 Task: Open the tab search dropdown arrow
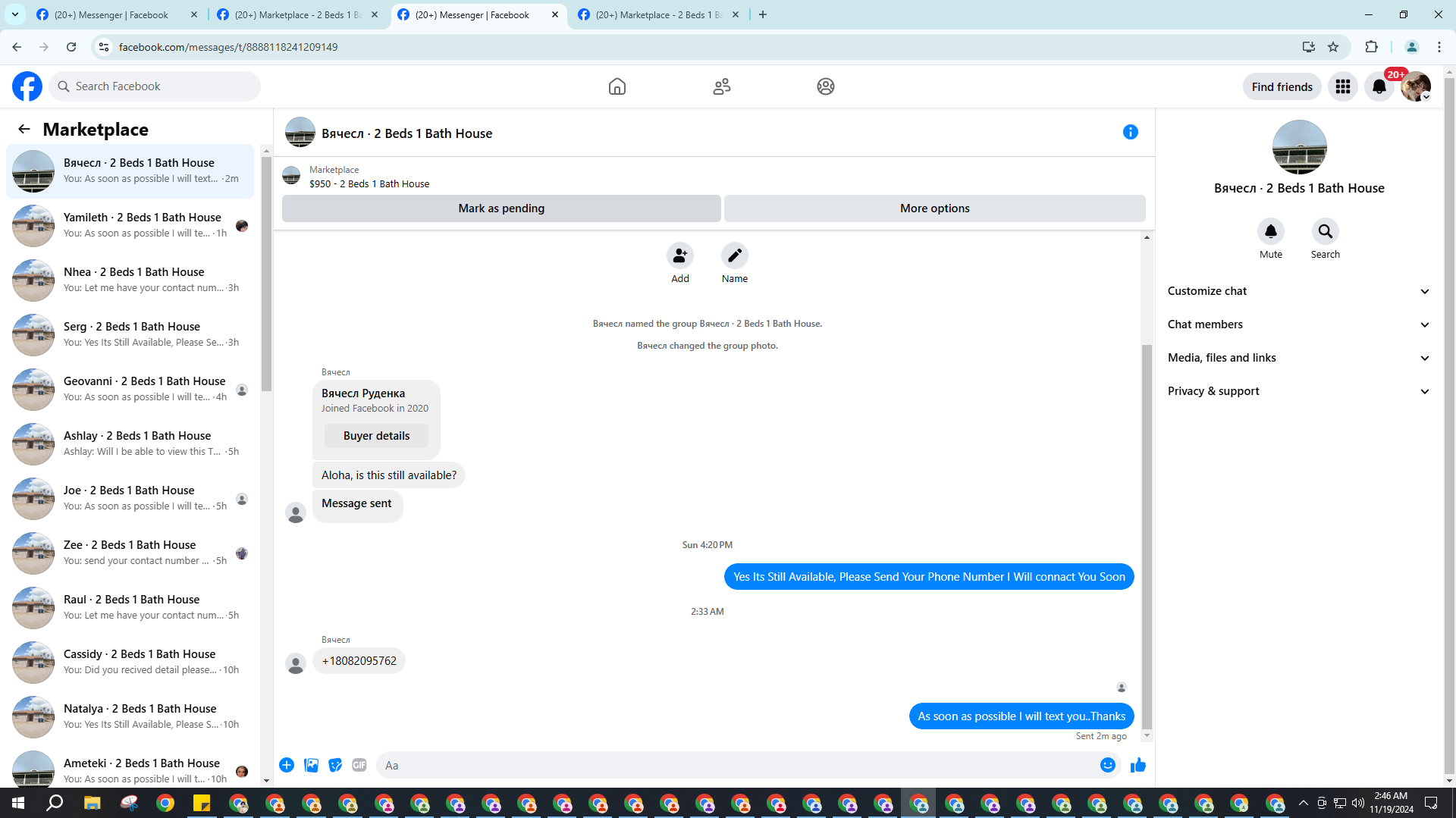[x=15, y=14]
